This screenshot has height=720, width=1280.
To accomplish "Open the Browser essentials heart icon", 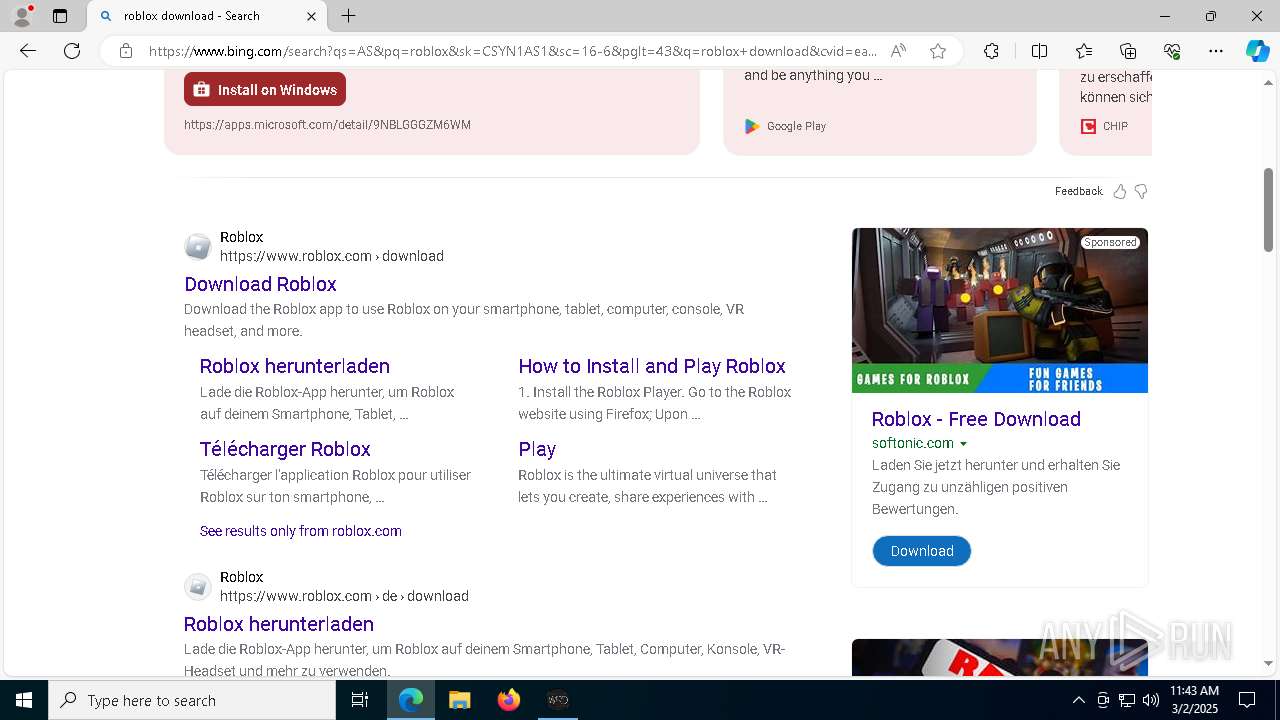I will tap(1172, 51).
